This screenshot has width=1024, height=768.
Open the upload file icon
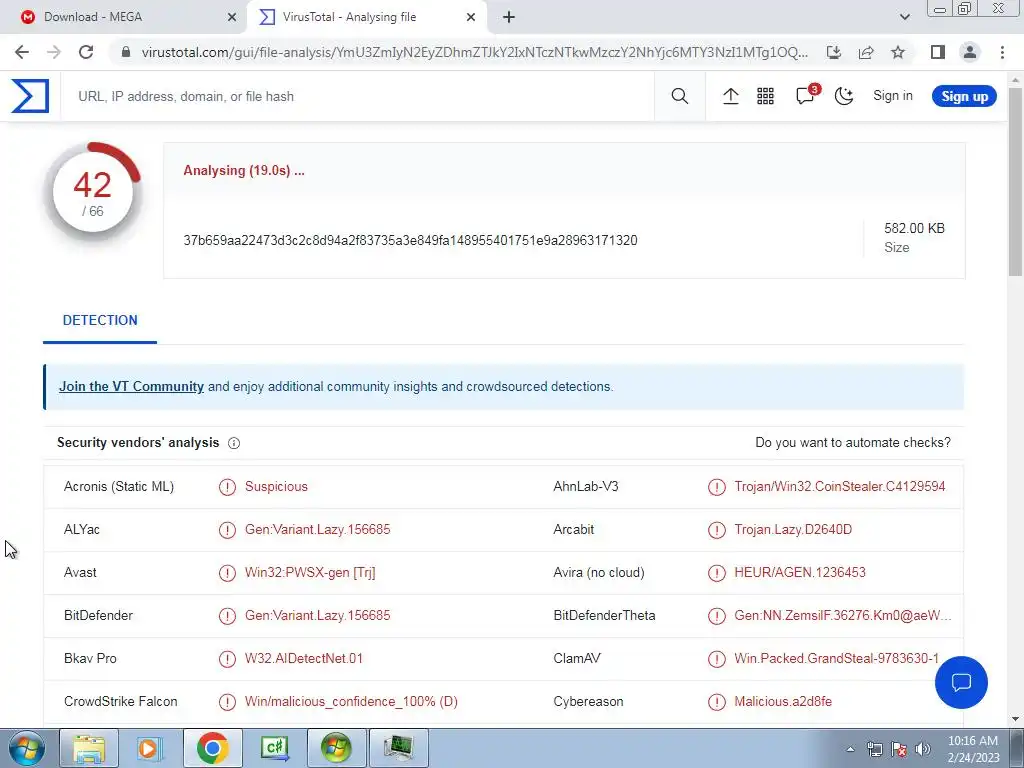pos(730,96)
